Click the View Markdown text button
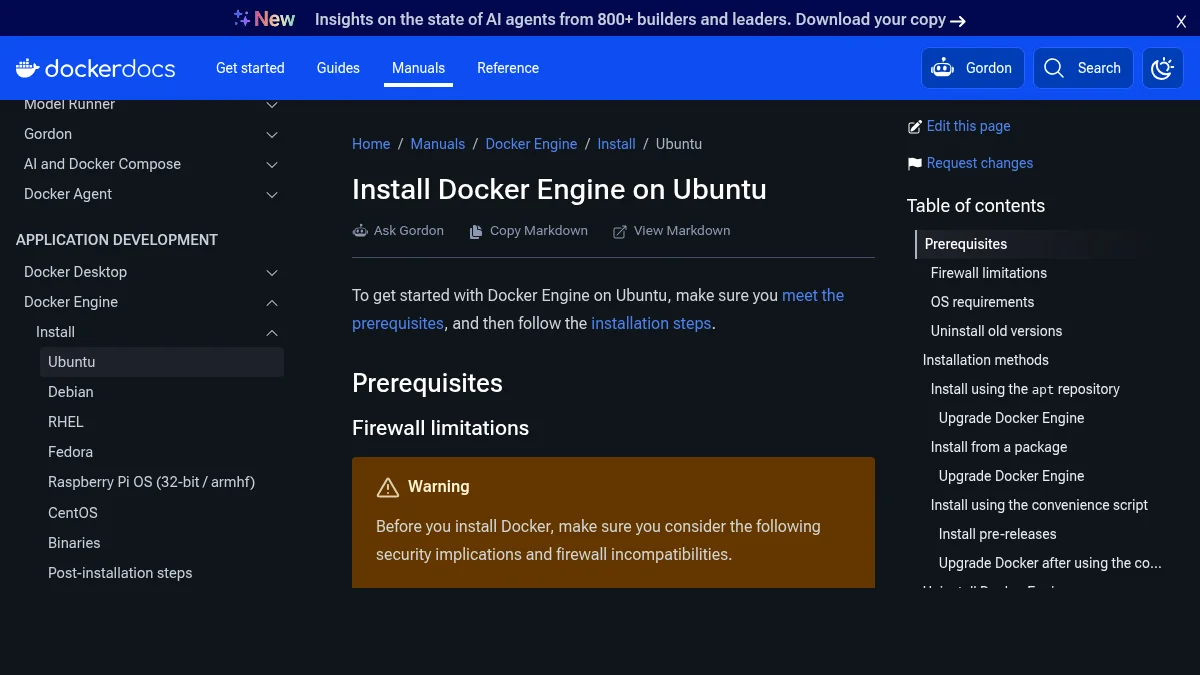 tap(682, 231)
